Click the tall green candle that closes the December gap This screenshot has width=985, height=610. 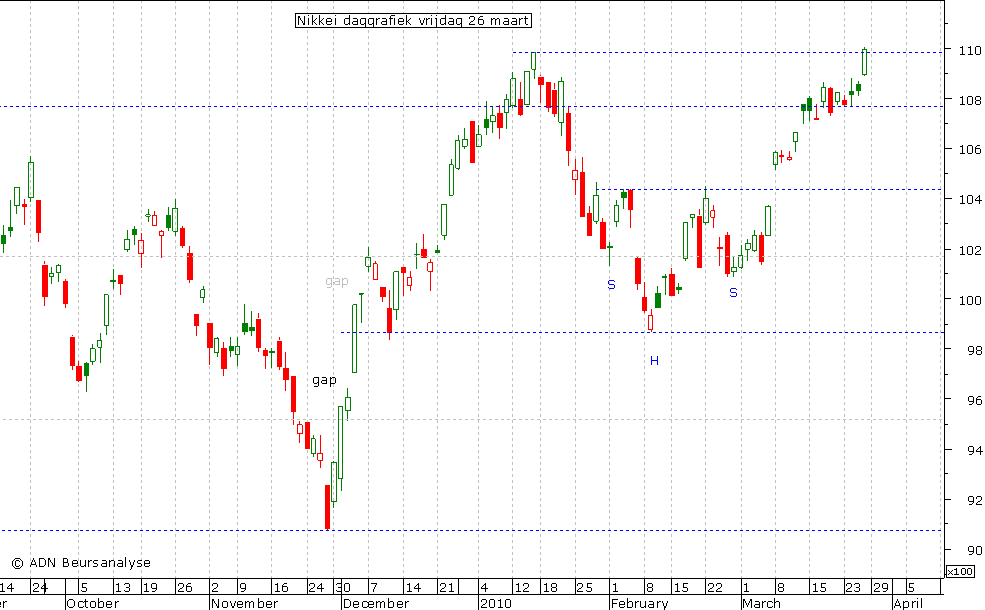(x=354, y=338)
